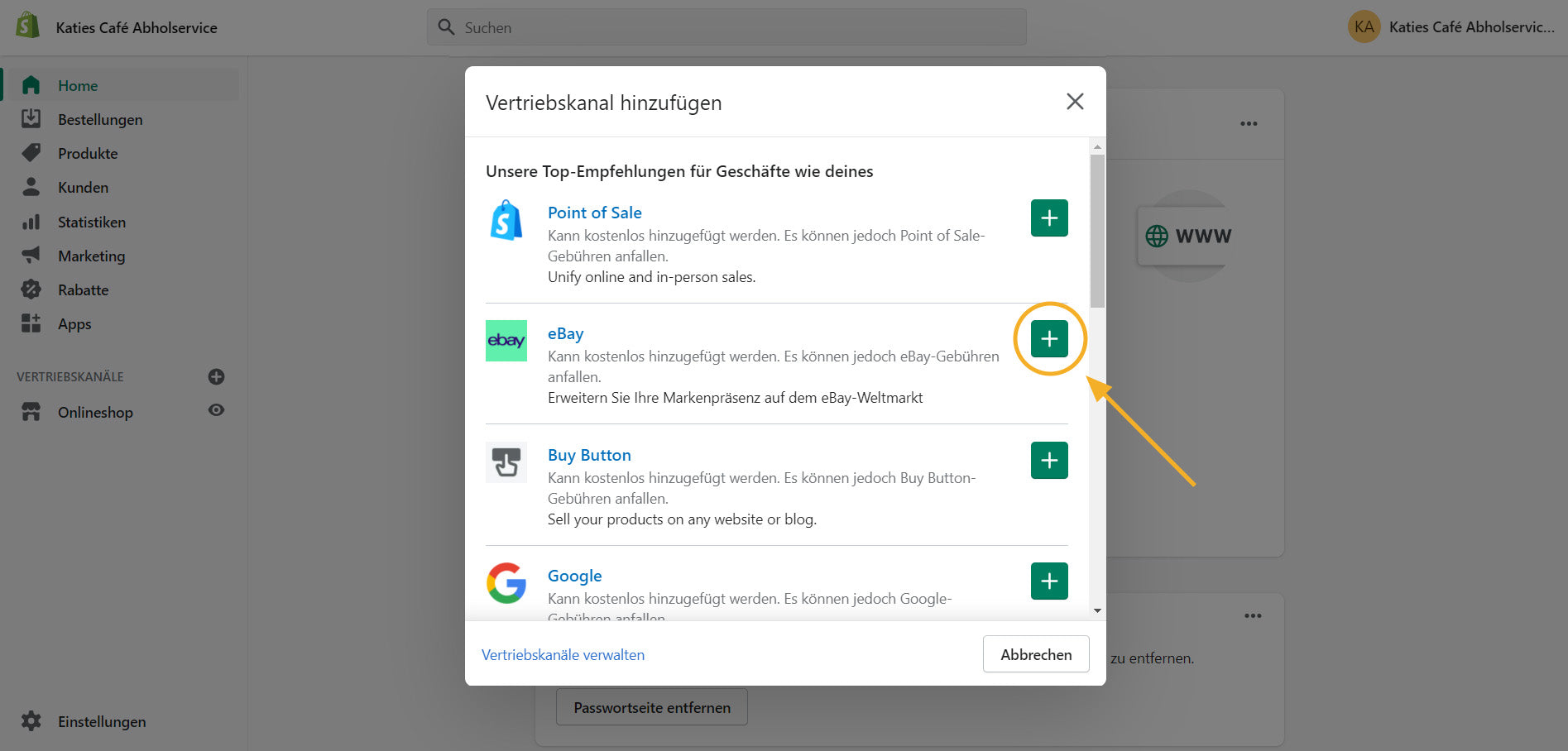Click the plus icon beside Vertriebskanäle
This screenshot has height=751, width=1568.
216,377
